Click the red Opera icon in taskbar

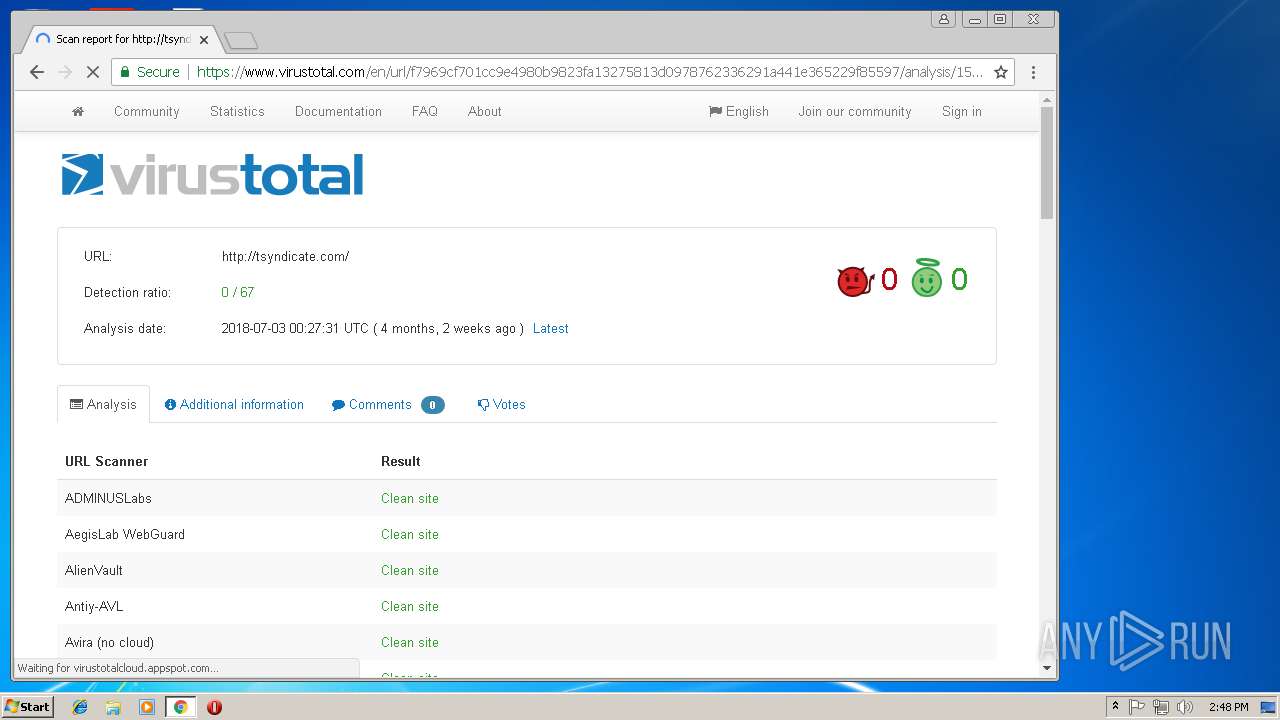pos(214,707)
